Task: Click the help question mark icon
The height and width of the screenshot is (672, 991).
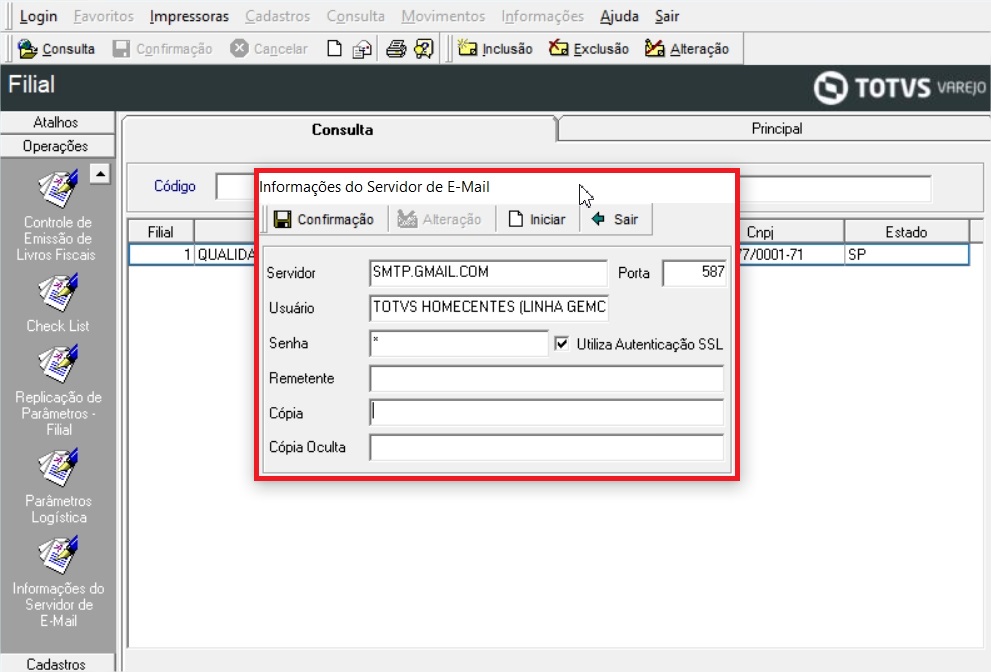Action: coord(423,49)
